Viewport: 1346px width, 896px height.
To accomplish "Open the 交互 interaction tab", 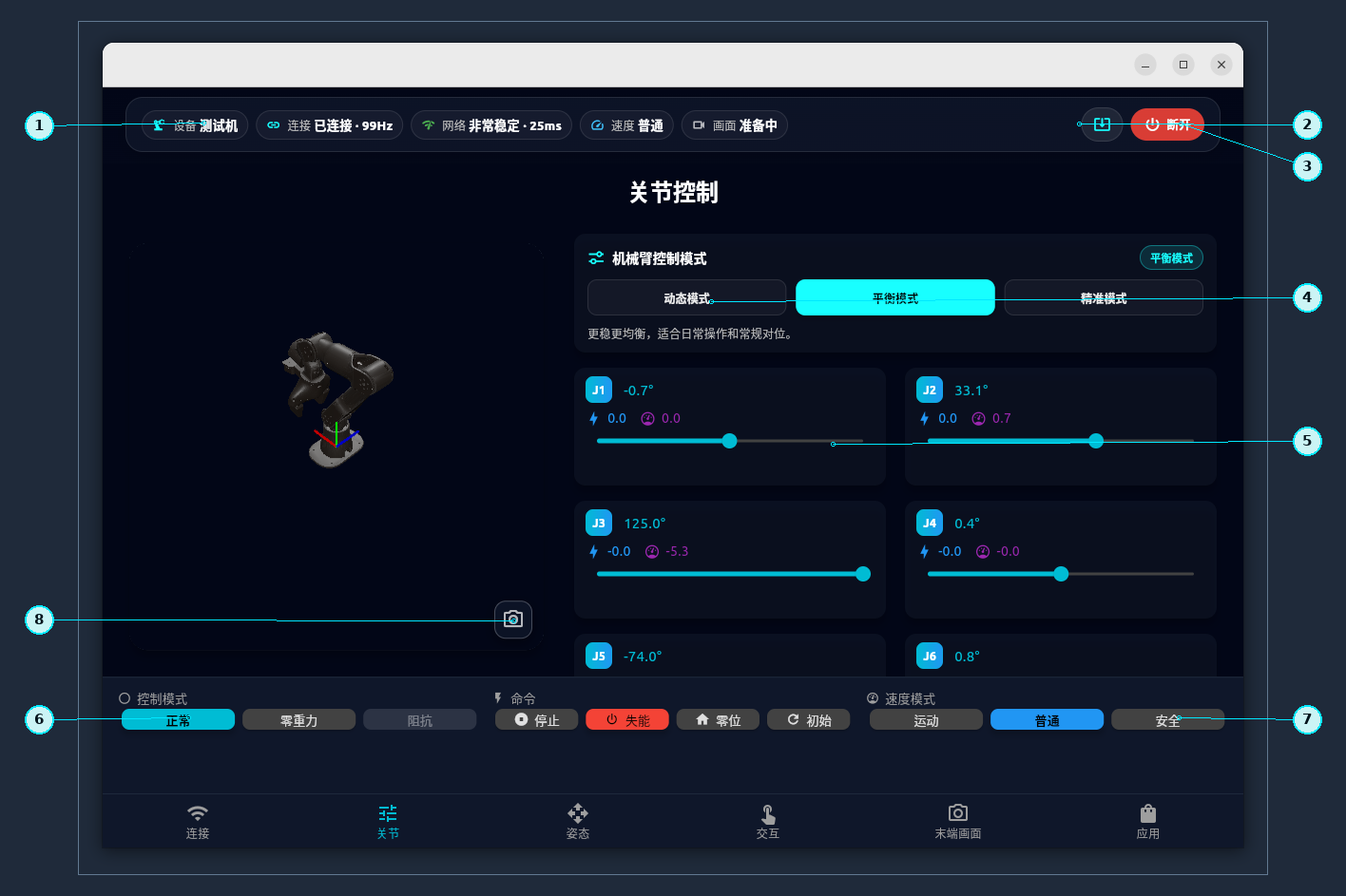I will coord(768,822).
